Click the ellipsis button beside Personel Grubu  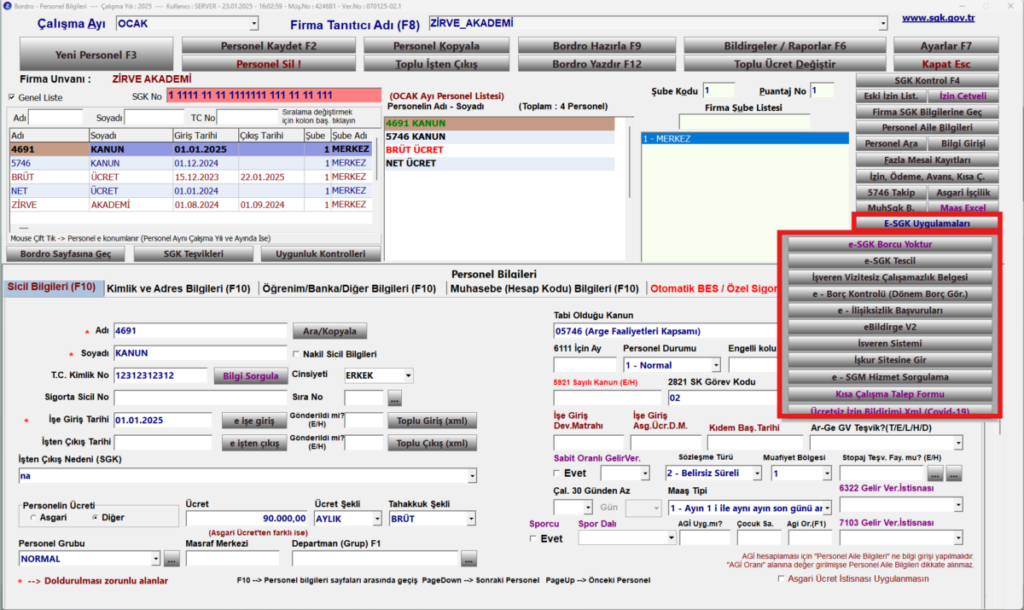[171, 560]
